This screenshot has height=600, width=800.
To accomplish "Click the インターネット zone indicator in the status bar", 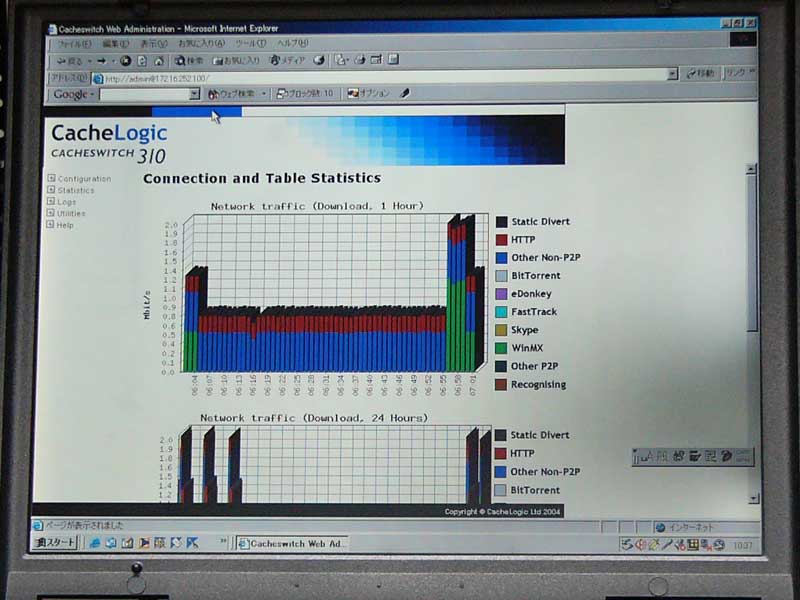I will point(685,528).
